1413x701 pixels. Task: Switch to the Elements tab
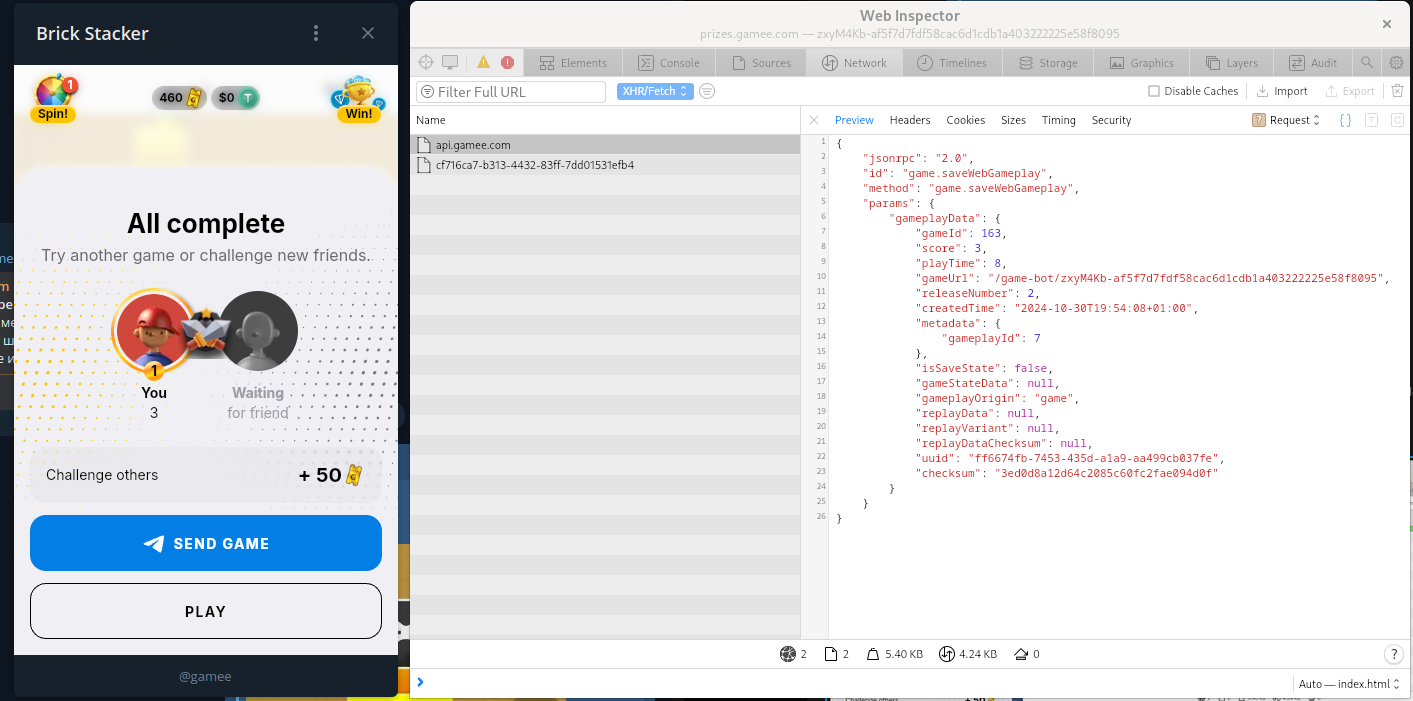pyautogui.click(x=573, y=63)
